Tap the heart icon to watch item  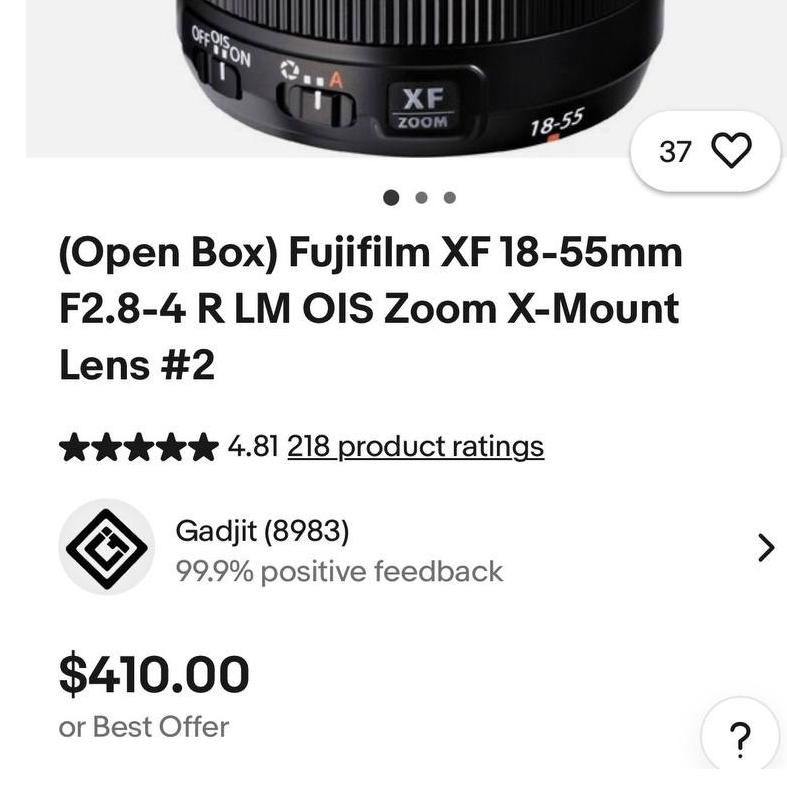point(730,151)
